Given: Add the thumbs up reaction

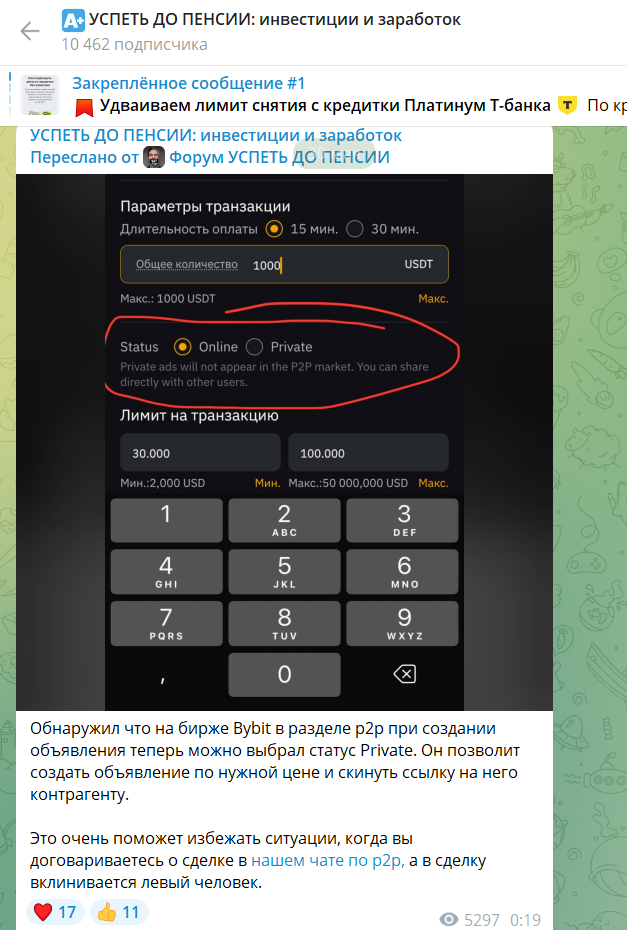Looking at the screenshot, I should (119, 912).
